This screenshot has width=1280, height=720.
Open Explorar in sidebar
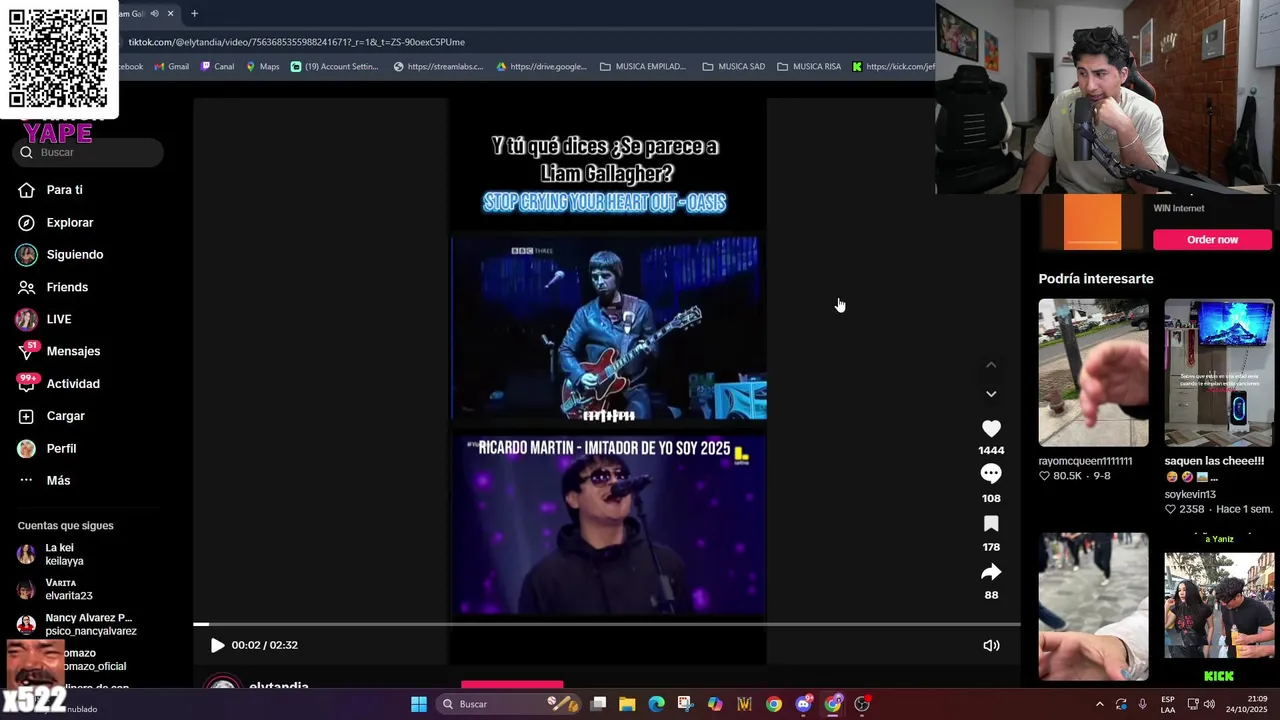click(x=69, y=222)
